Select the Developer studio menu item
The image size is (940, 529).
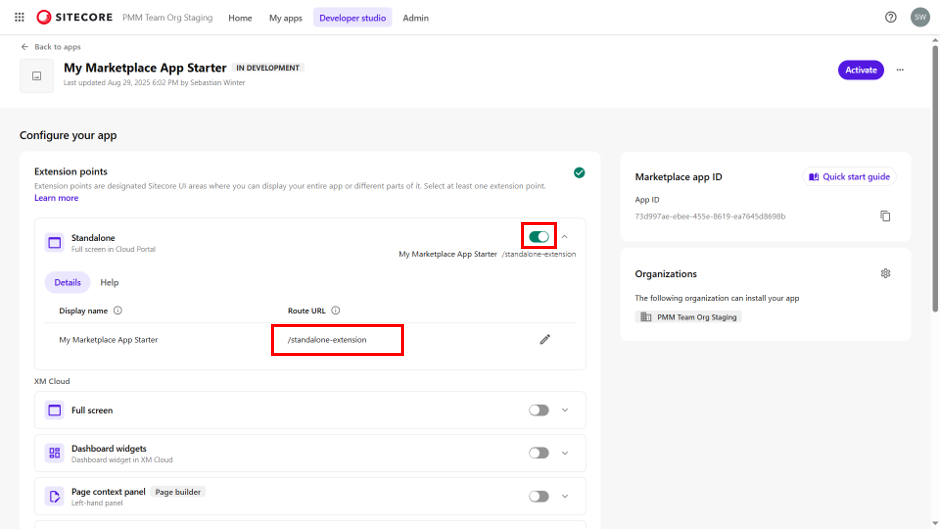[352, 18]
